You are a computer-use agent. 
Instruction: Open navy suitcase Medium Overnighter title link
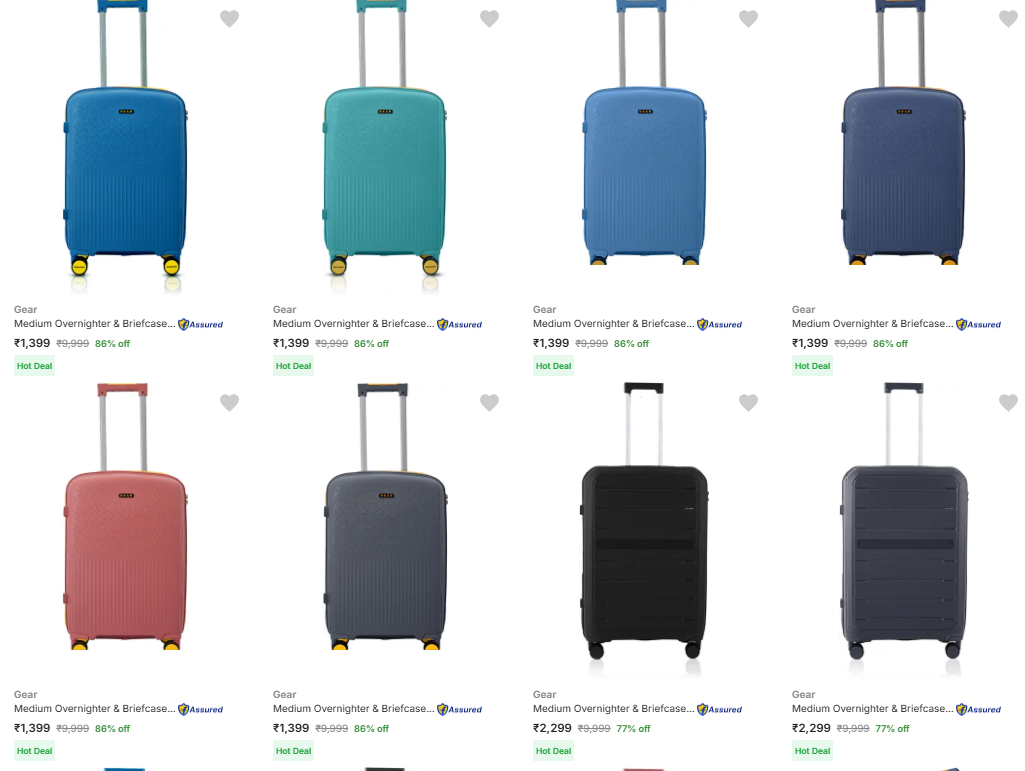(870, 324)
